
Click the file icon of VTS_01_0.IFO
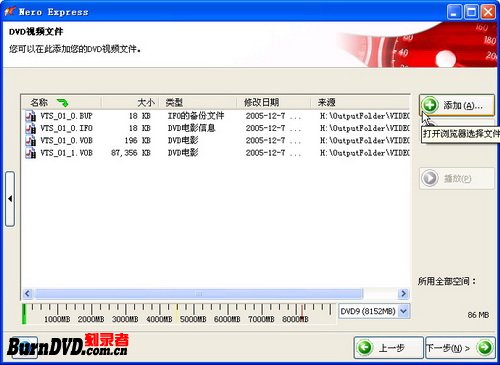pyautogui.click(x=31, y=128)
